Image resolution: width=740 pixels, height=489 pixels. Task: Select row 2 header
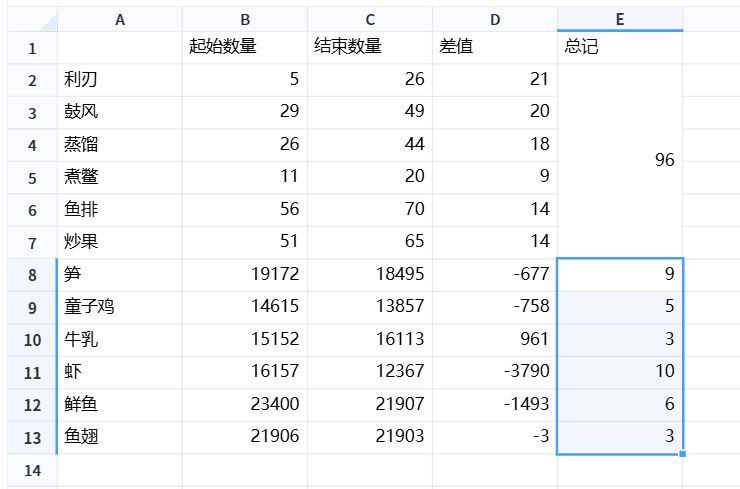[32, 80]
